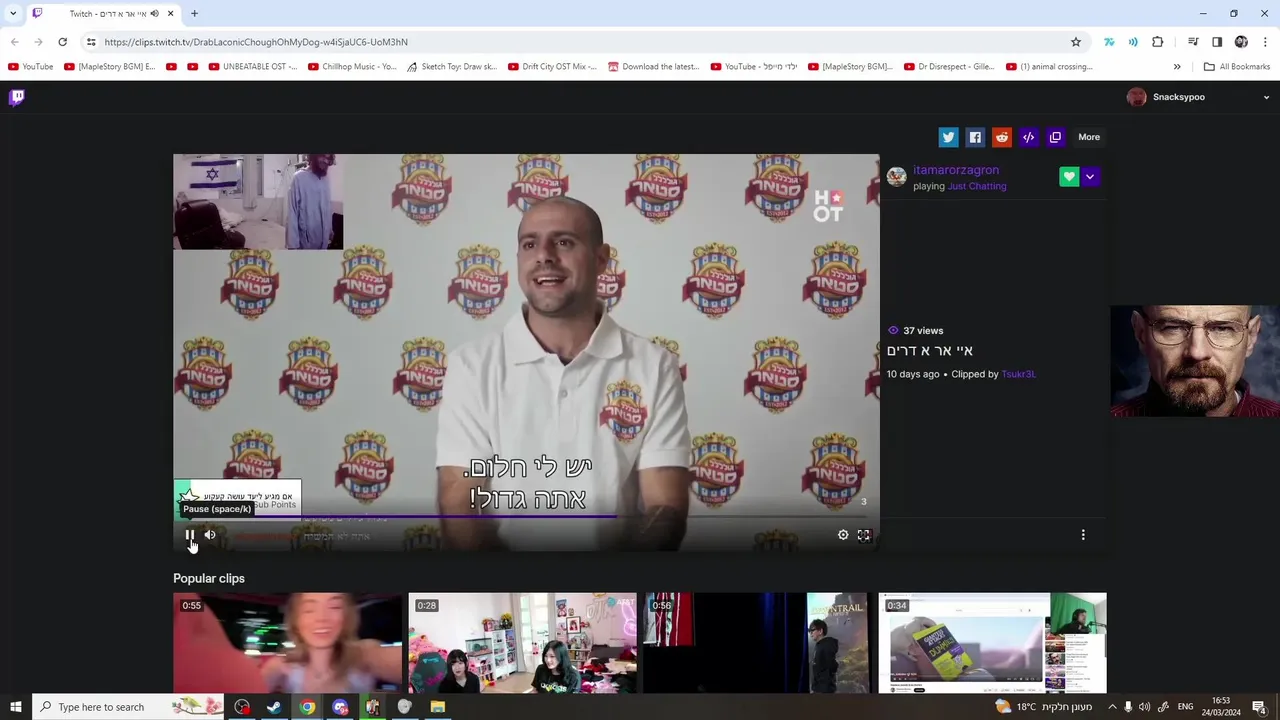Switch to Chrome in the taskbar
Image resolution: width=1280 pixels, height=720 pixels.
pyautogui.click(x=307, y=707)
